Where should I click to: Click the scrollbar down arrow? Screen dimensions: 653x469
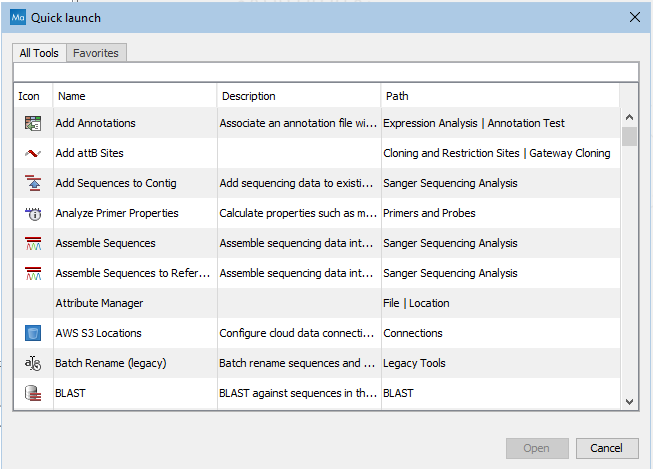(x=629, y=400)
